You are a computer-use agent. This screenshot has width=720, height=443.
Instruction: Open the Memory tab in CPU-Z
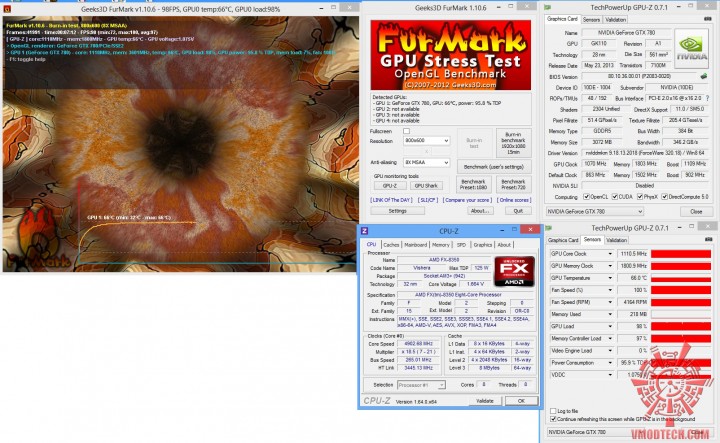tap(440, 245)
